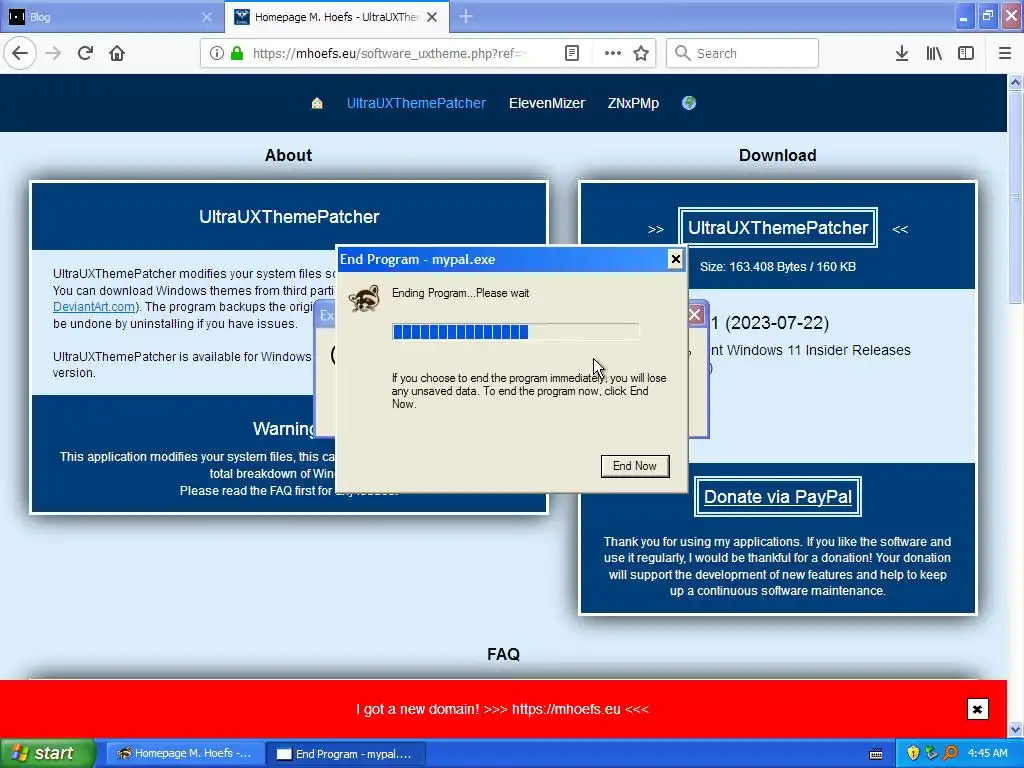
Task: Show site information icon in address bar
Action: pos(217,53)
